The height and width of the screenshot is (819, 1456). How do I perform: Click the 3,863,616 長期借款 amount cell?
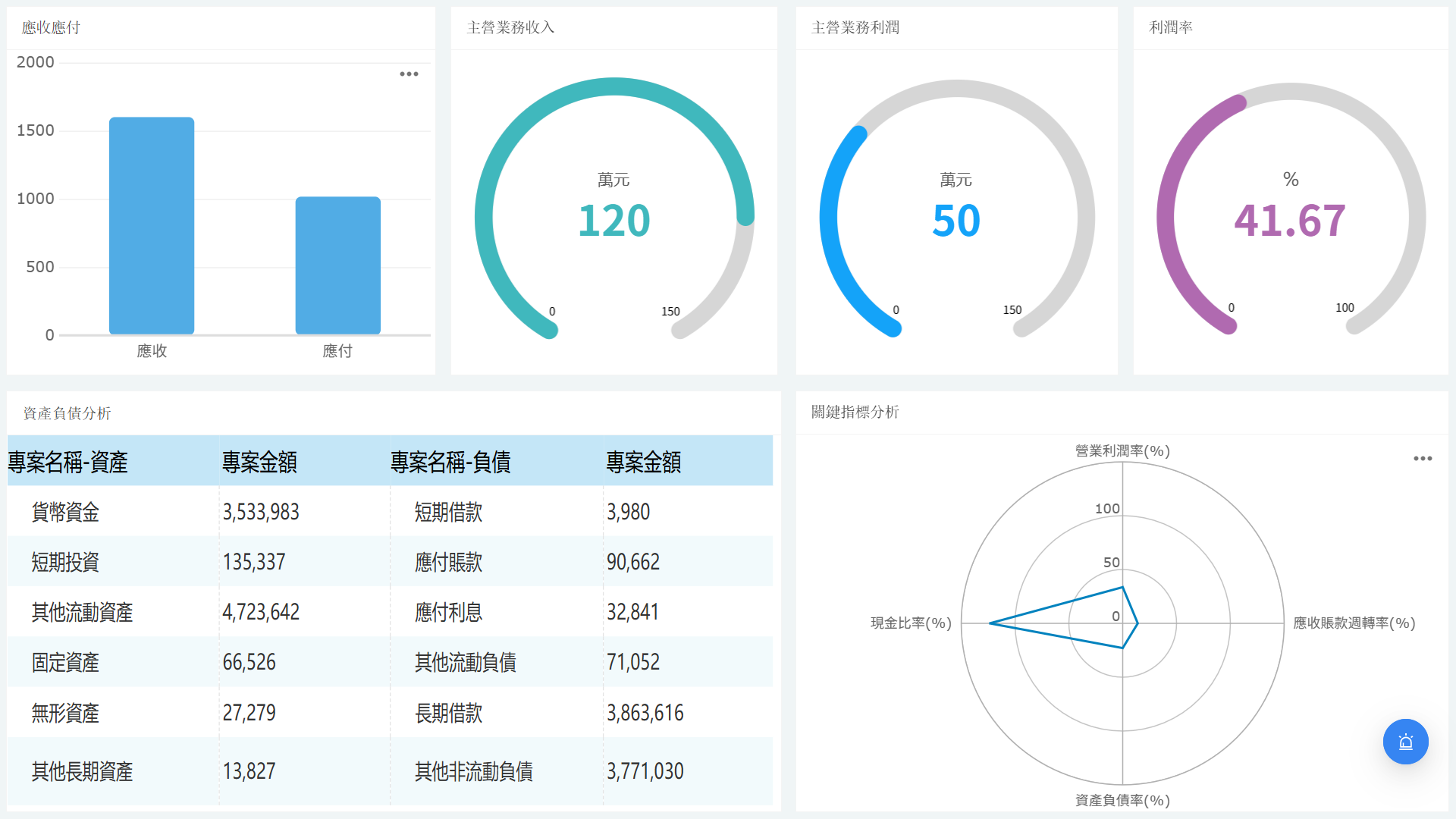click(x=645, y=713)
